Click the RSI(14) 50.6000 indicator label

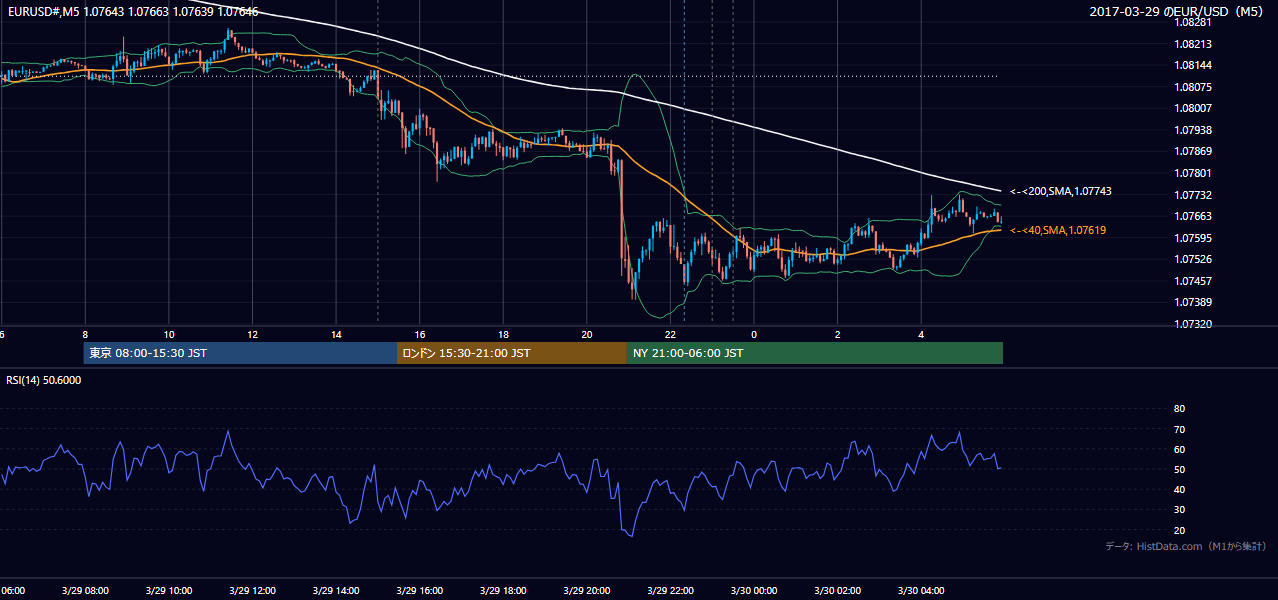pyautogui.click(x=44, y=380)
